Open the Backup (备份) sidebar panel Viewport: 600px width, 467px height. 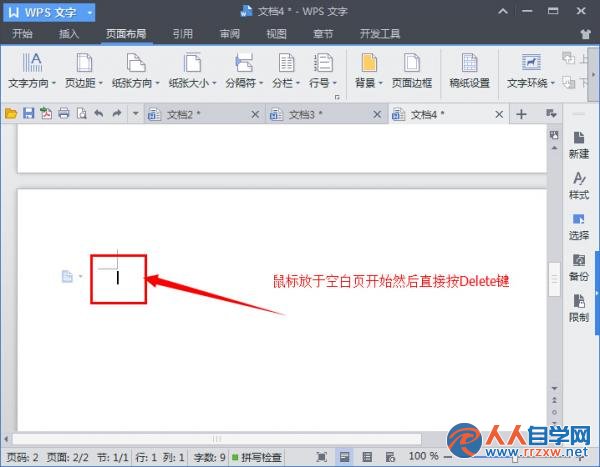[579, 268]
